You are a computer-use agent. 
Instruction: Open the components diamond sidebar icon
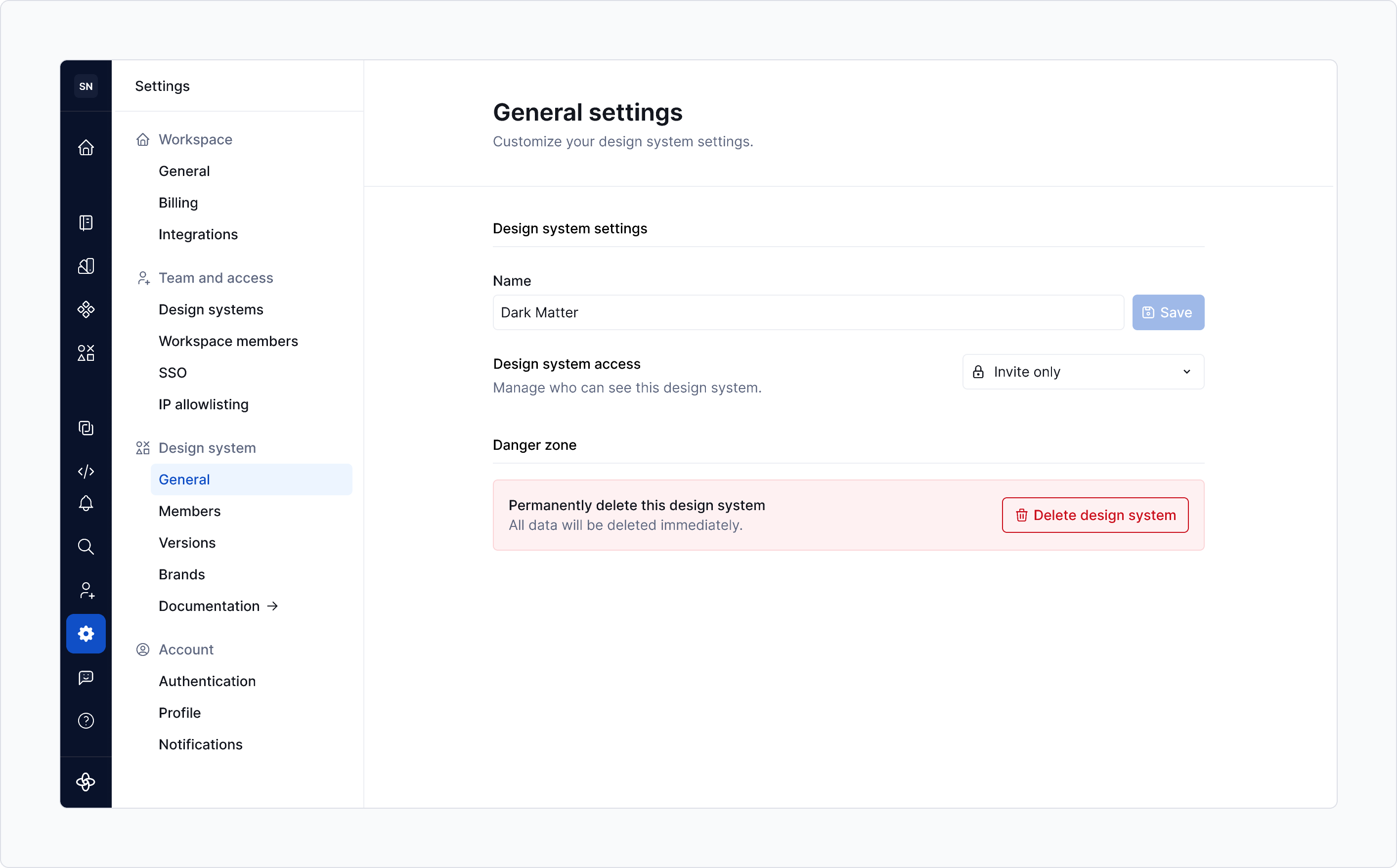(x=86, y=309)
